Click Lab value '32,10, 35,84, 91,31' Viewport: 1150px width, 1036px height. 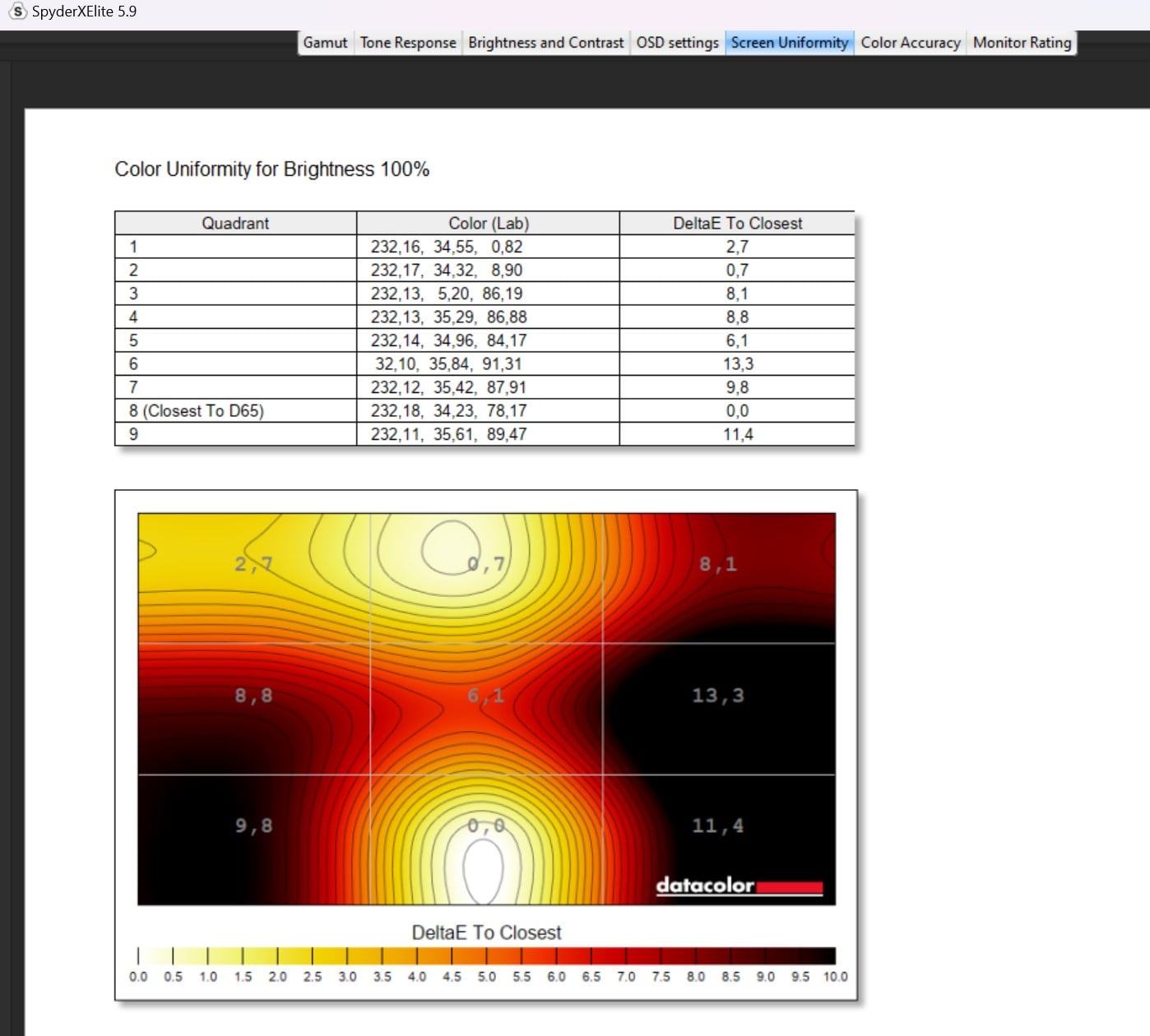click(448, 363)
